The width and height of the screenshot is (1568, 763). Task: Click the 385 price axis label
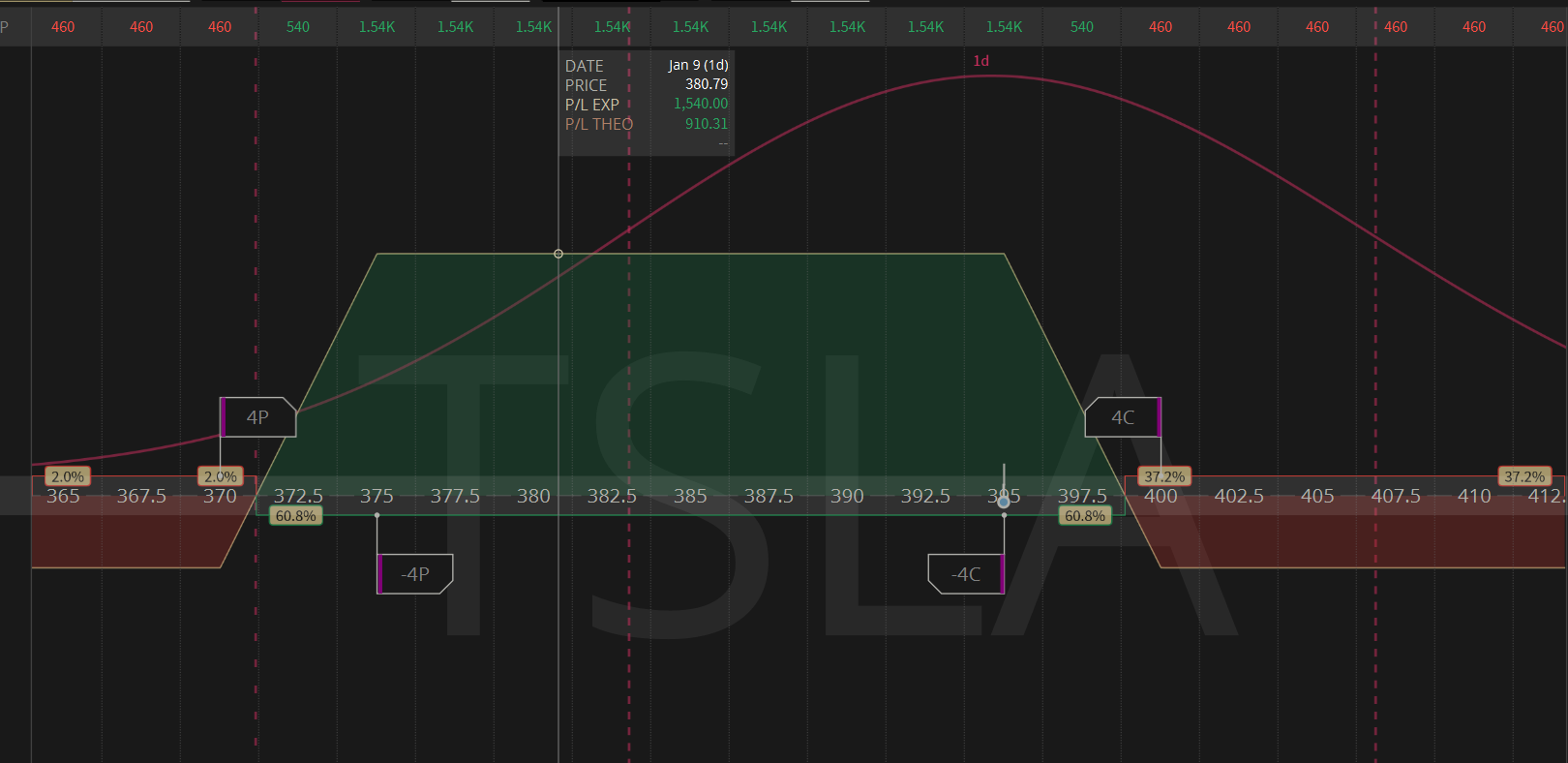(690, 496)
